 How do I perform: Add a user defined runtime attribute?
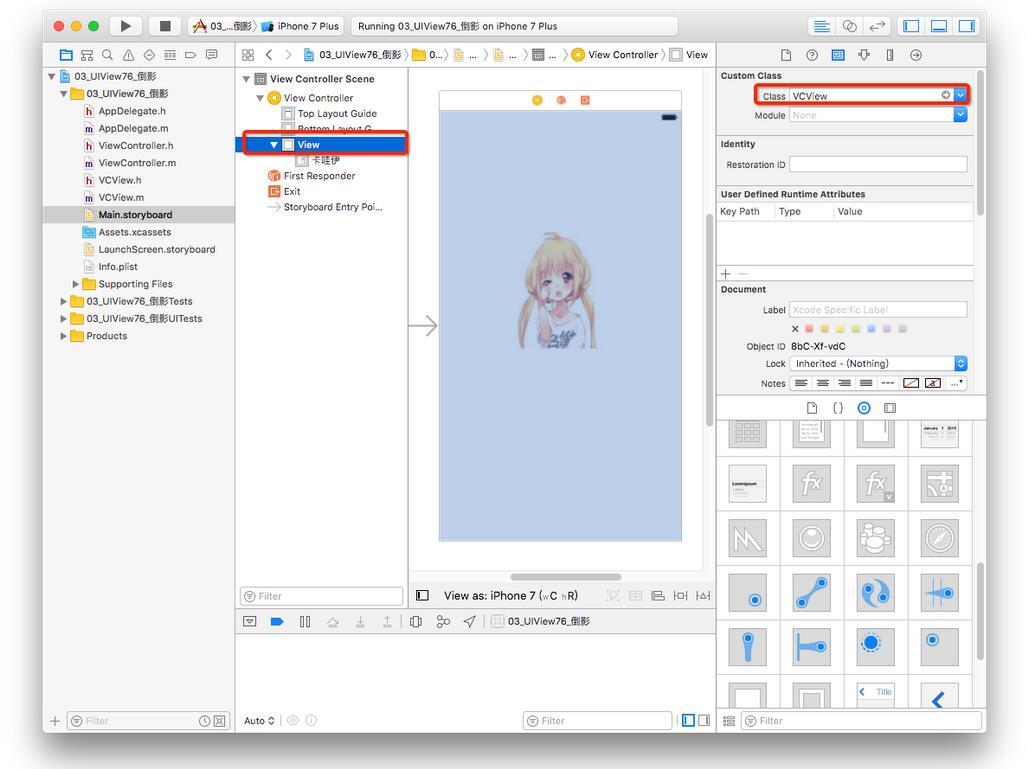726,274
